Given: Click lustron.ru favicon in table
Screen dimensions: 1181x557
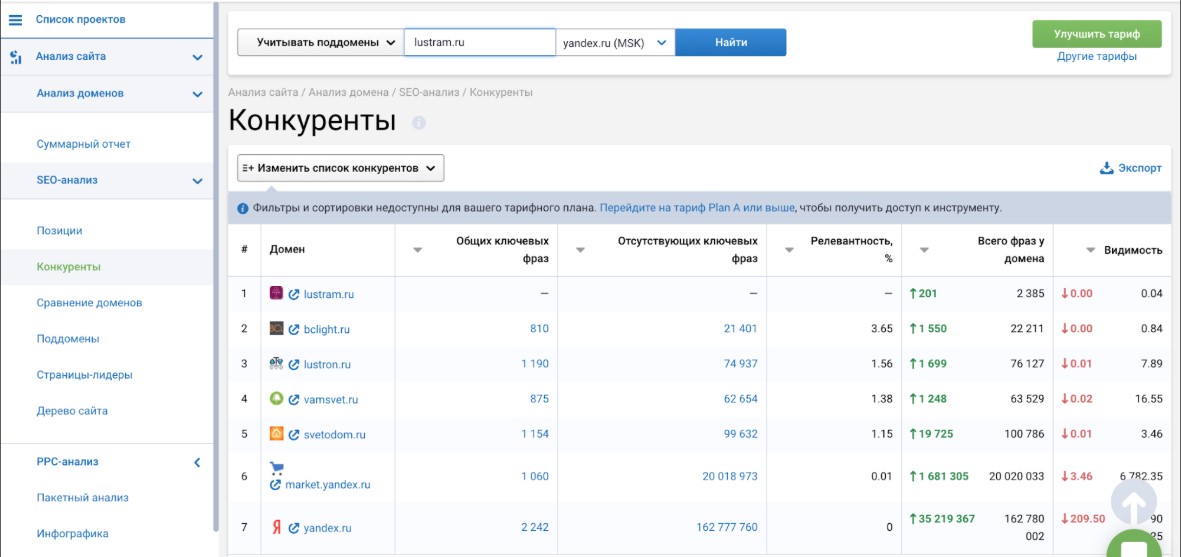Looking at the screenshot, I should click(x=276, y=363).
